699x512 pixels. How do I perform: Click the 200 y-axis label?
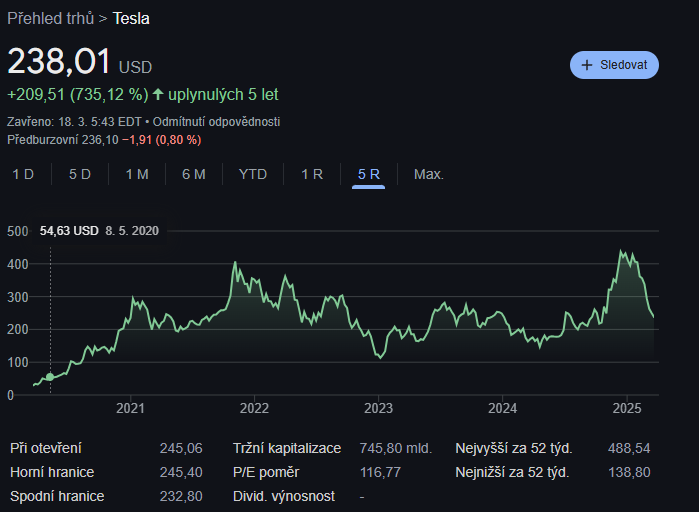[18, 330]
